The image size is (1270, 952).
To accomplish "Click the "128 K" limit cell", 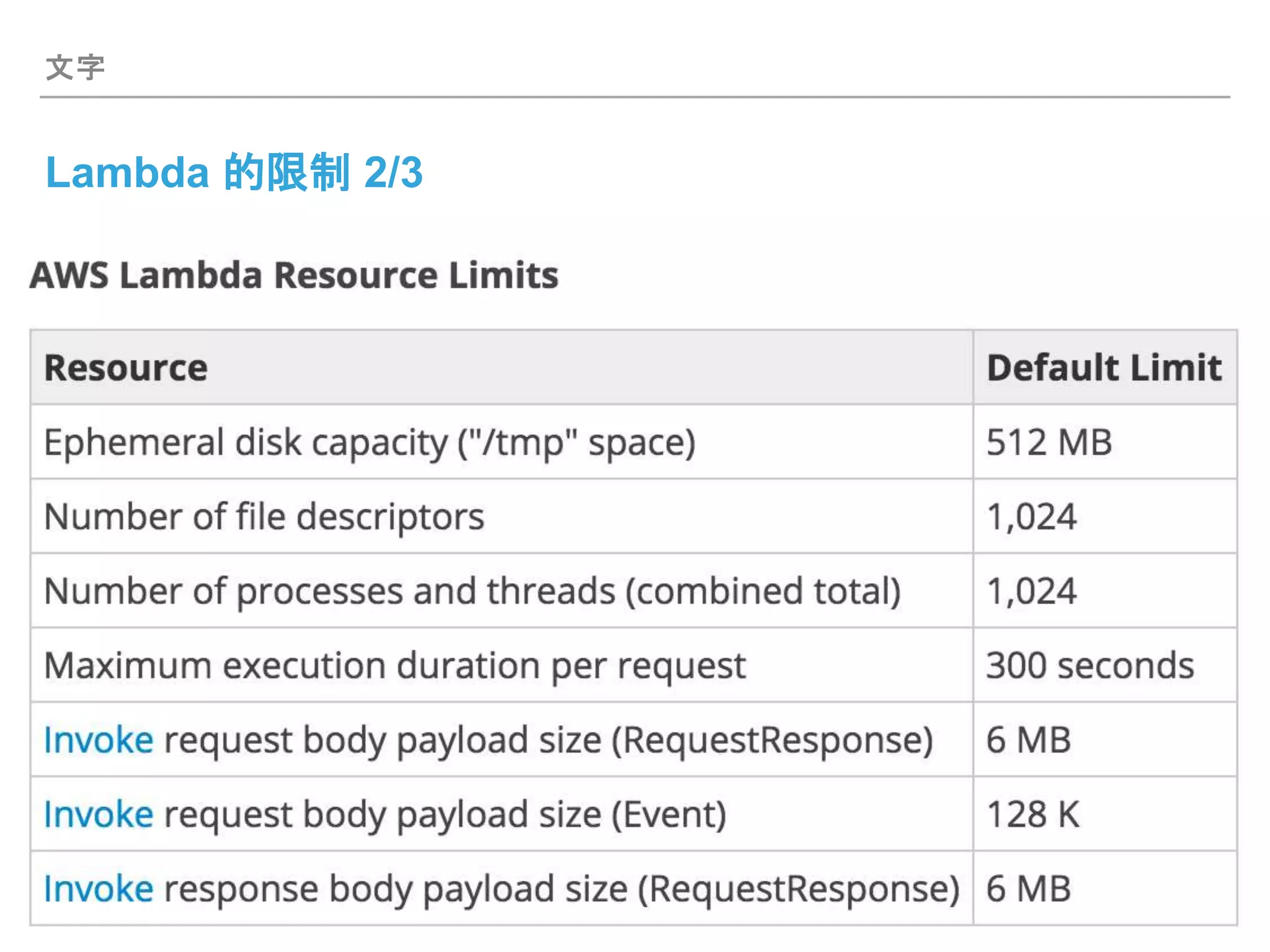I will pyautogui.click(x=1032, y=814).
